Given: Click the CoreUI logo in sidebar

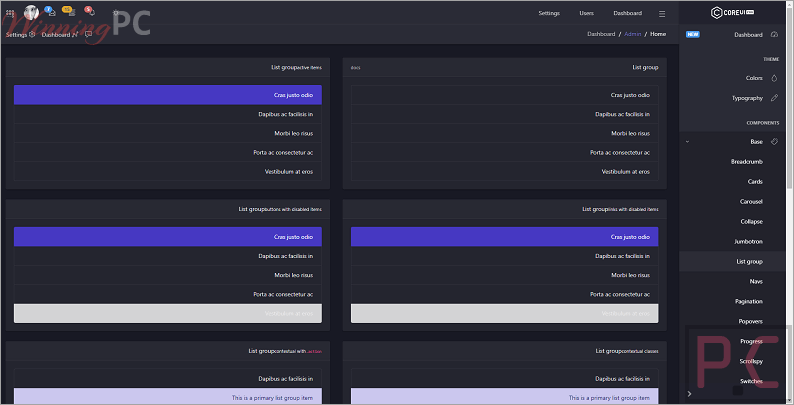Looking at the screenshot, I should pos(733,13).
